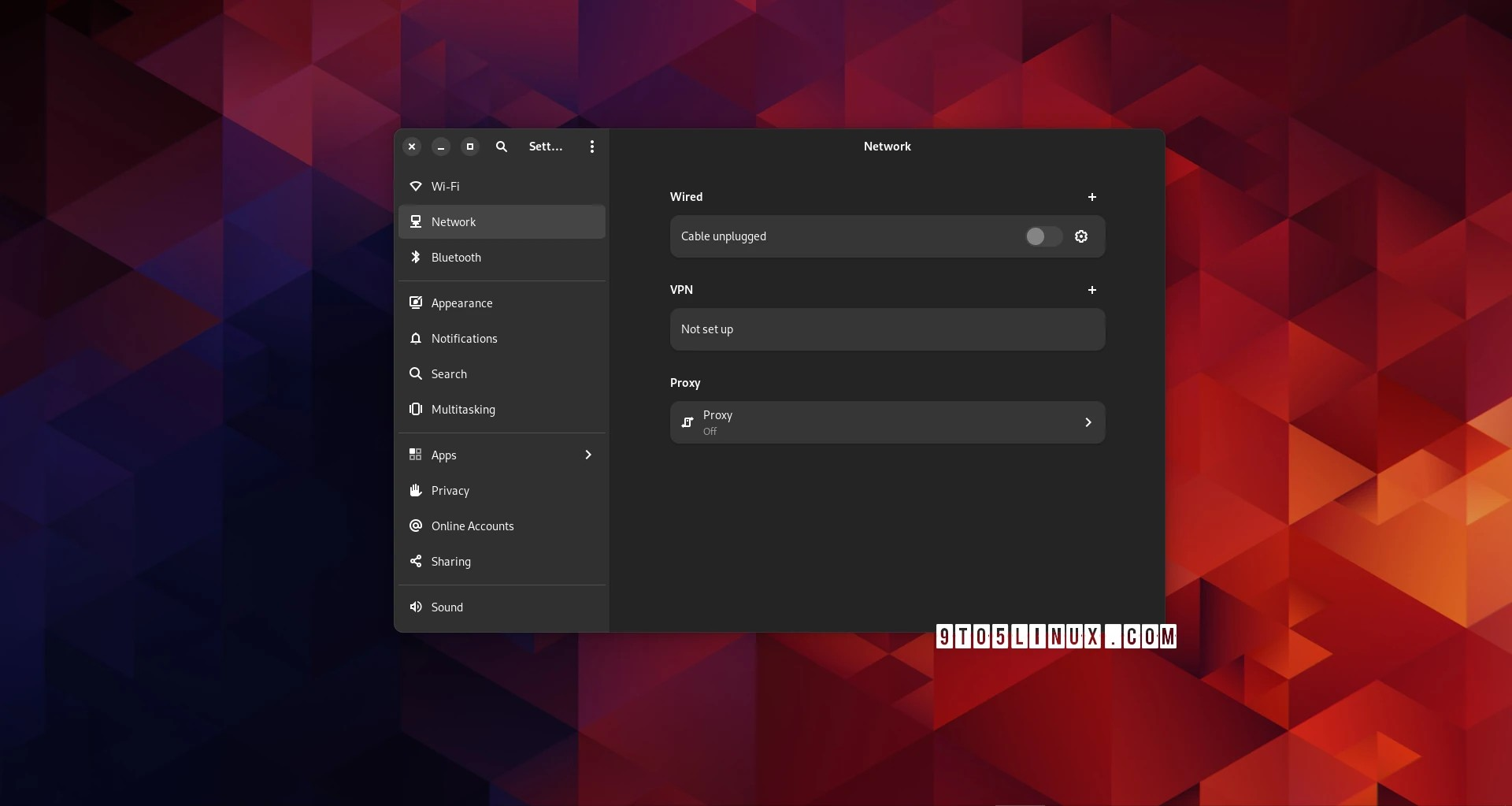Click the Network sidebar icon

point(415,221)
